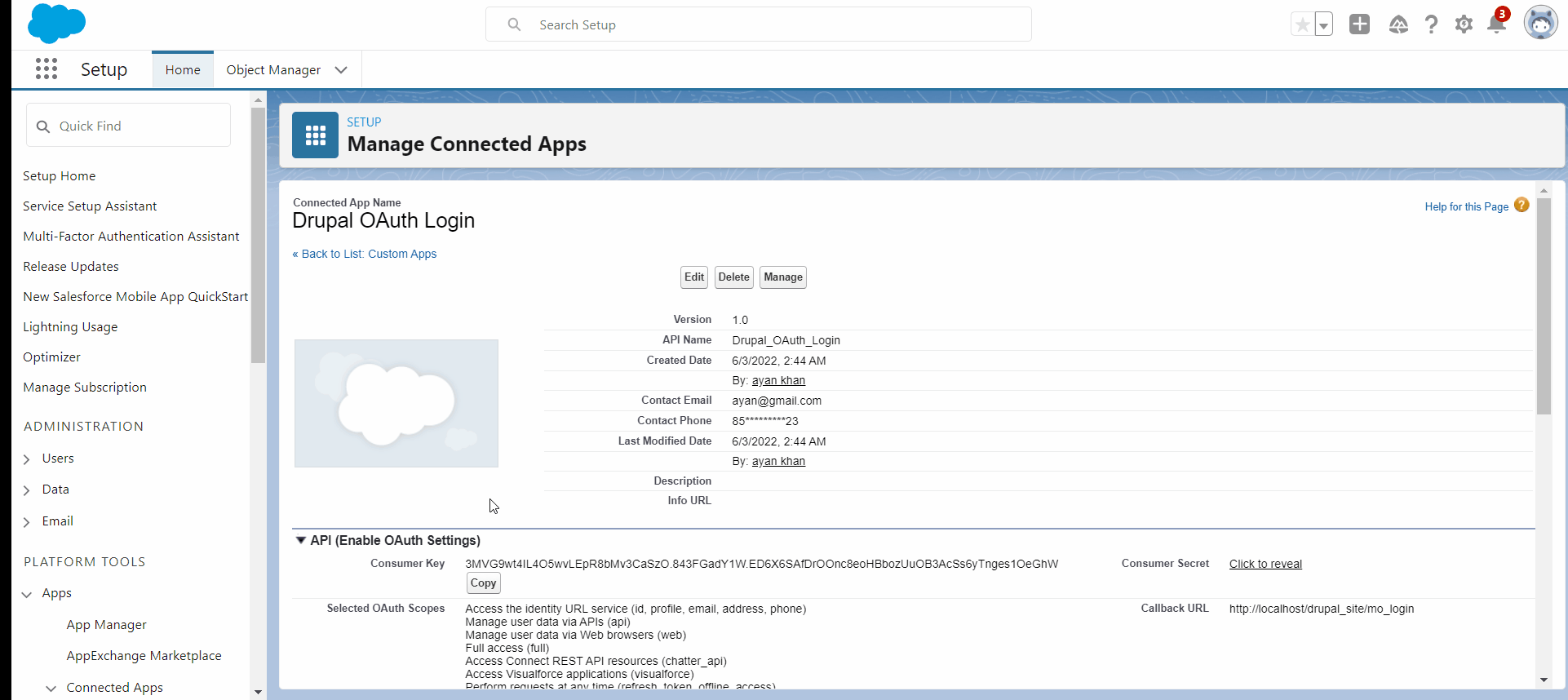This screenshot has width=1568, height=700.
Task: Collapse the Apps tree section
Action: (x=27, y=594)
